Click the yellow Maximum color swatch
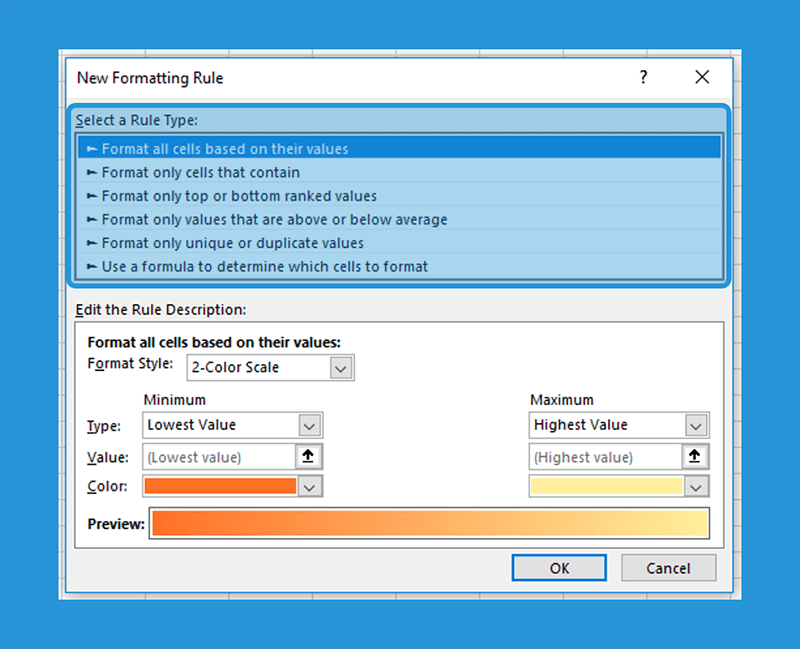This screenshot has width=800, height=649. point(605,486)
